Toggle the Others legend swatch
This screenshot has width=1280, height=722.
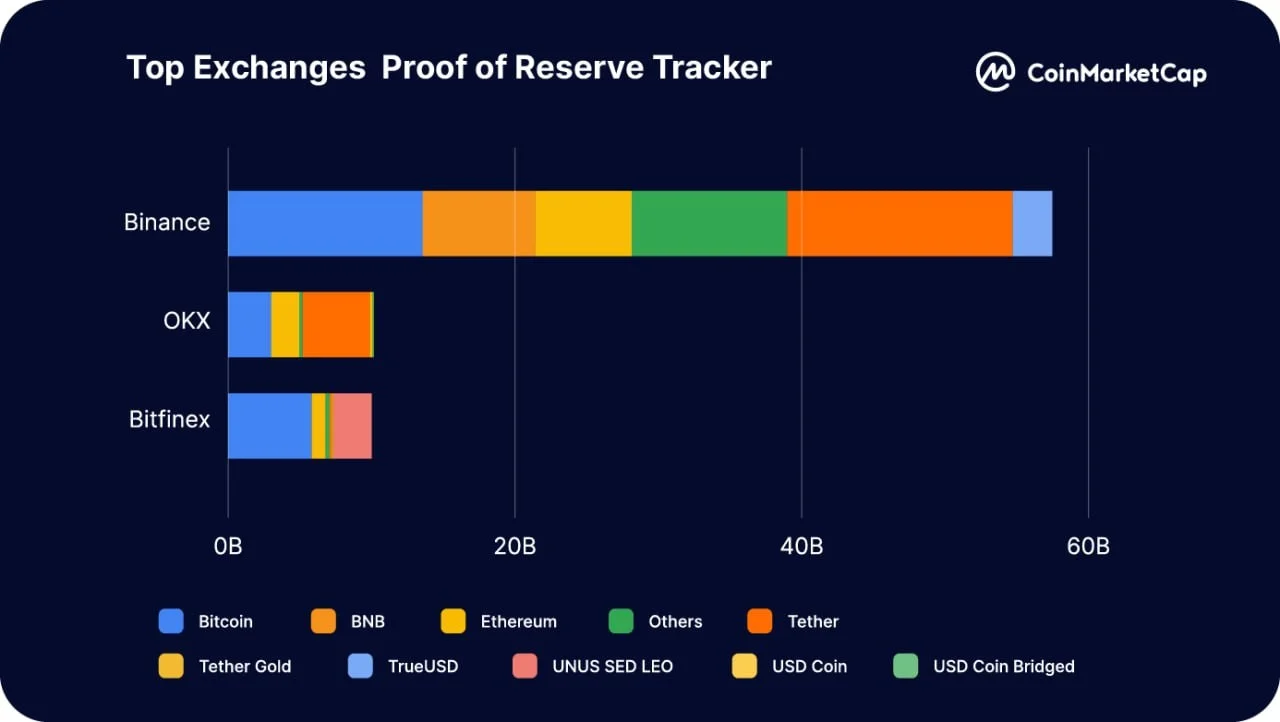pos(621,621)
